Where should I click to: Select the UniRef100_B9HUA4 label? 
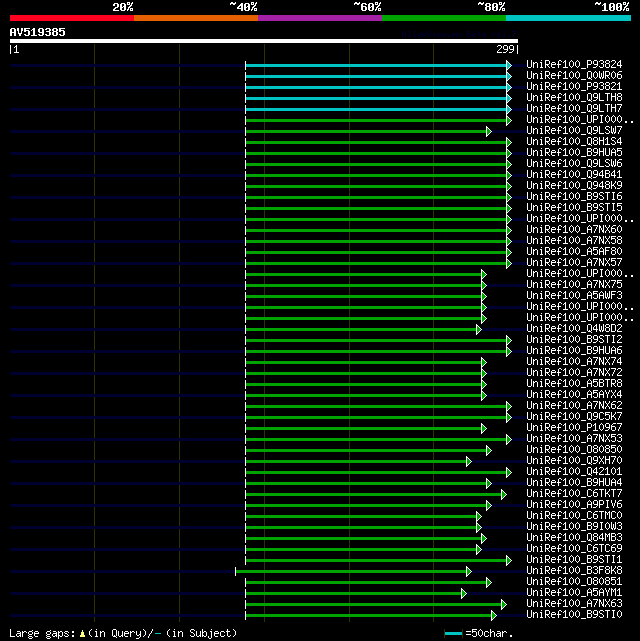click(x=574, y=483)
